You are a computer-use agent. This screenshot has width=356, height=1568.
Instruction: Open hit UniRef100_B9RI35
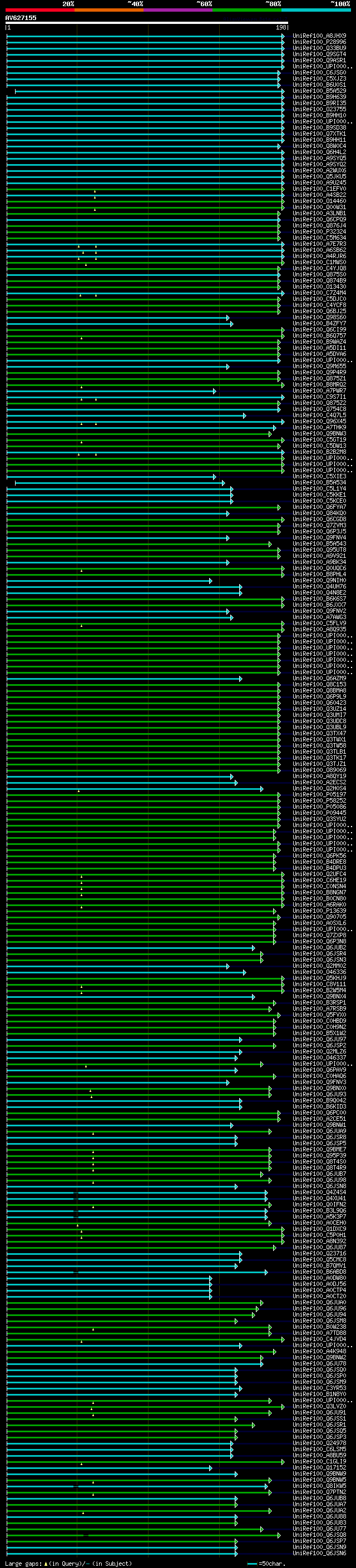(x=319, y=103)
